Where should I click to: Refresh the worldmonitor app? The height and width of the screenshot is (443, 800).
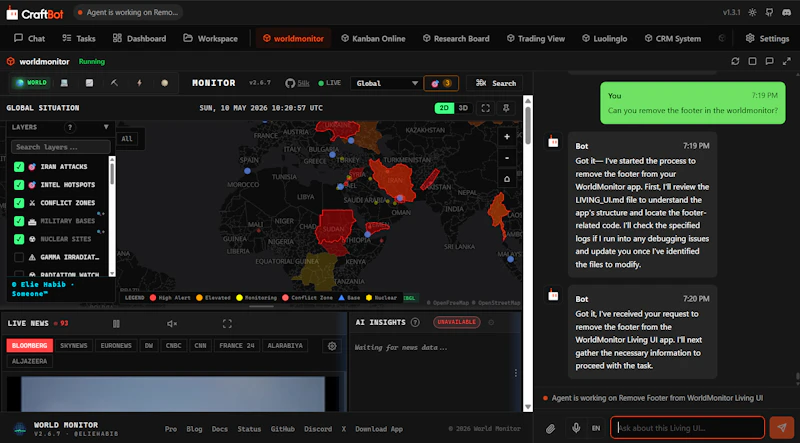tap(735, 61)
